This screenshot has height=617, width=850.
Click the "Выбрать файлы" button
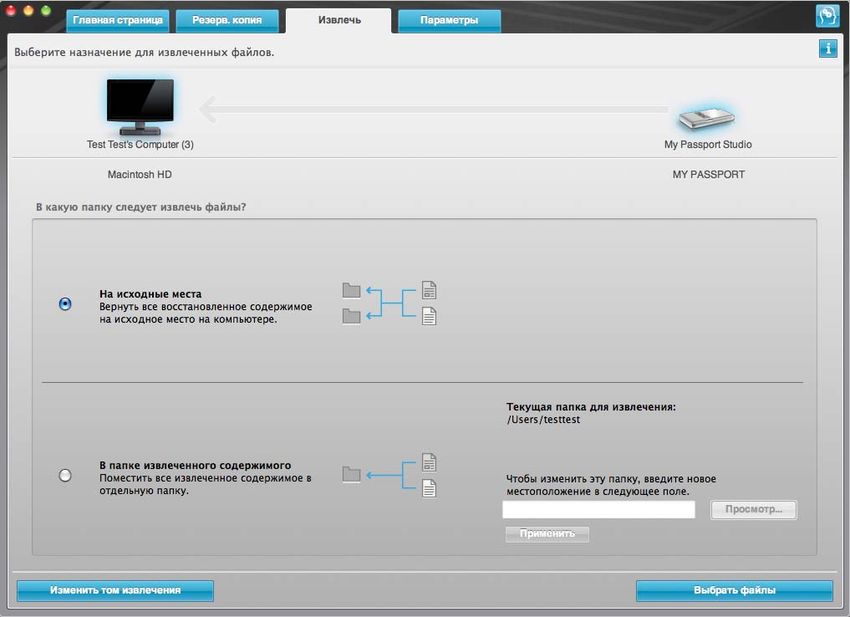[x=734, y=590]
